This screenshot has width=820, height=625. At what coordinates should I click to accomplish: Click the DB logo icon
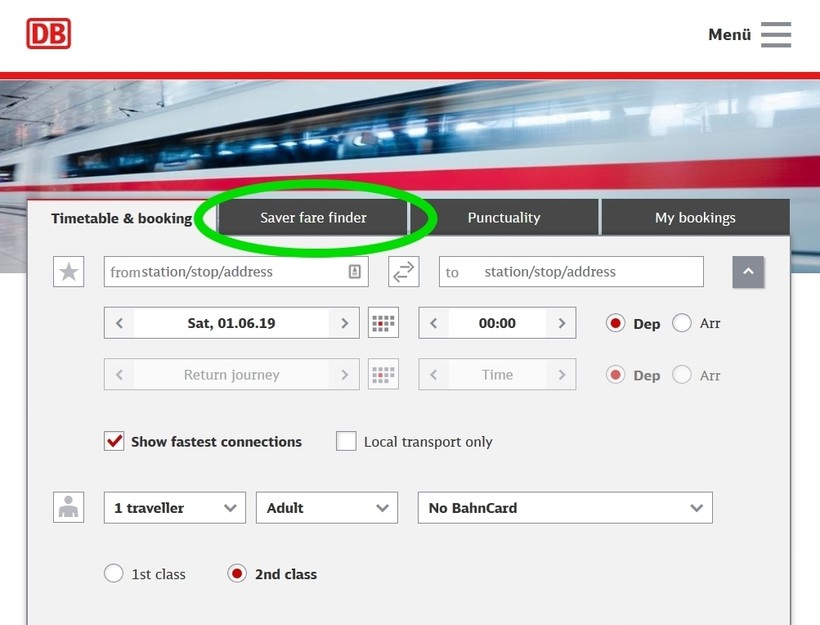(48, 33)
